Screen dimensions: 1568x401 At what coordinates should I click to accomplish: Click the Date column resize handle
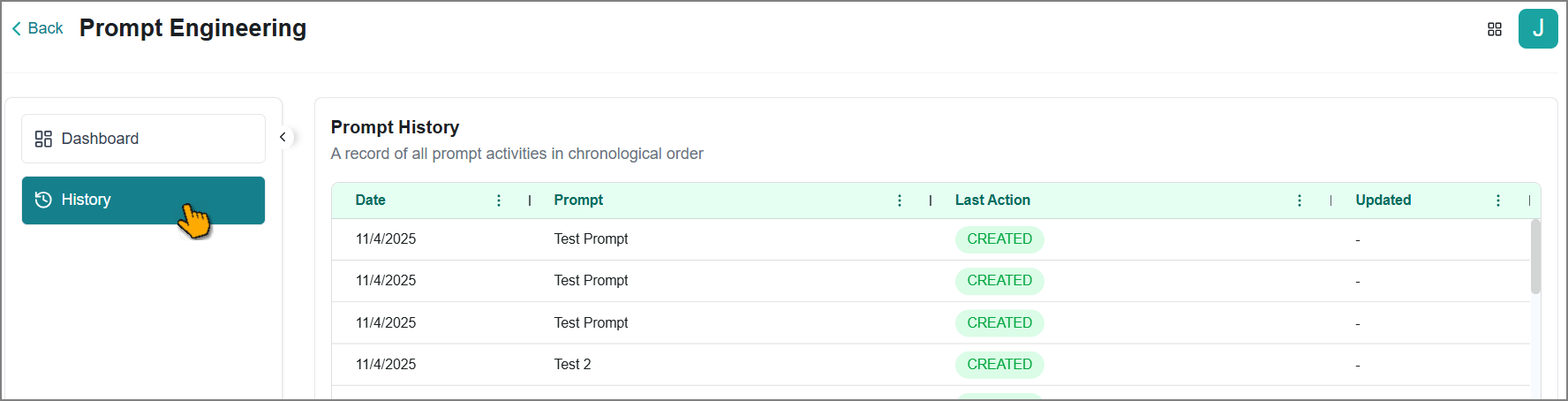530,200
